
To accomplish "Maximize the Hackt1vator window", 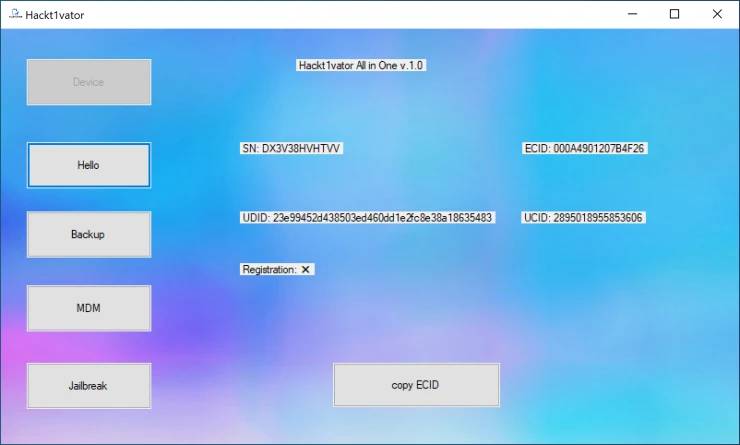I will [675, 14].
